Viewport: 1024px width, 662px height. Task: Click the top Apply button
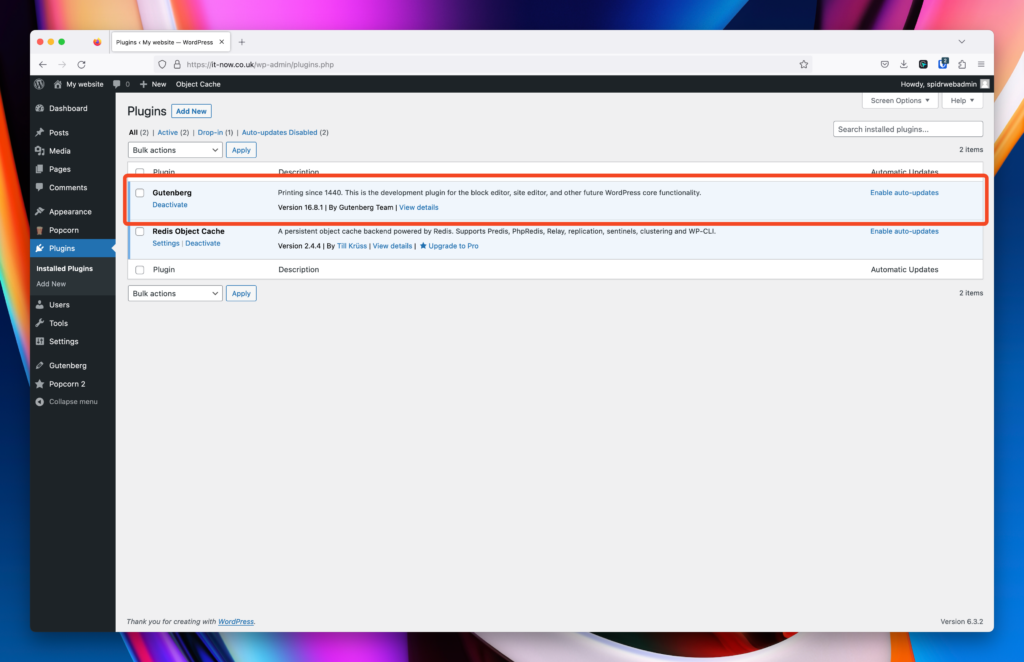[x=241, y=150]
